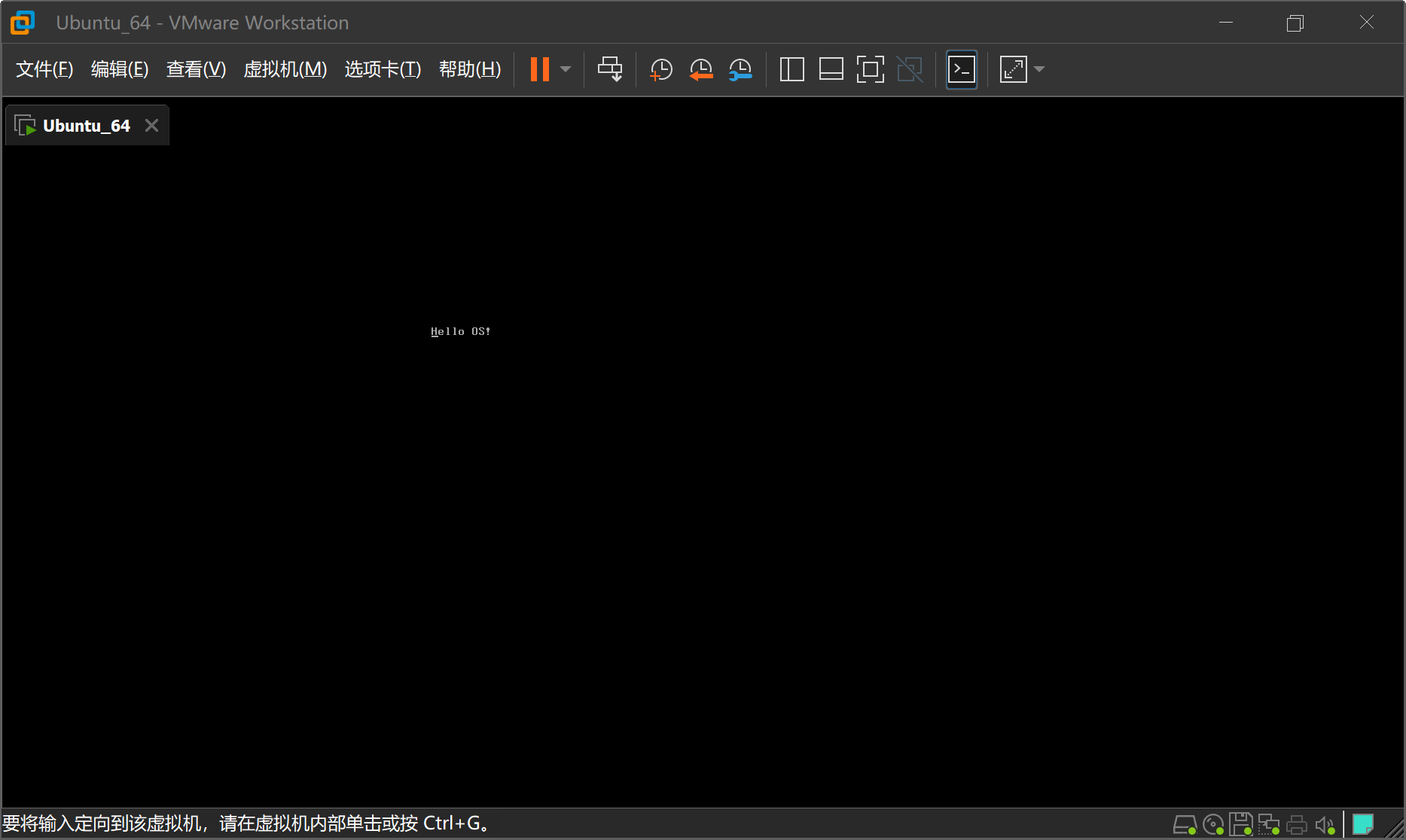
Task: Click the network adapter status icon
Action: pos(1270,824)
